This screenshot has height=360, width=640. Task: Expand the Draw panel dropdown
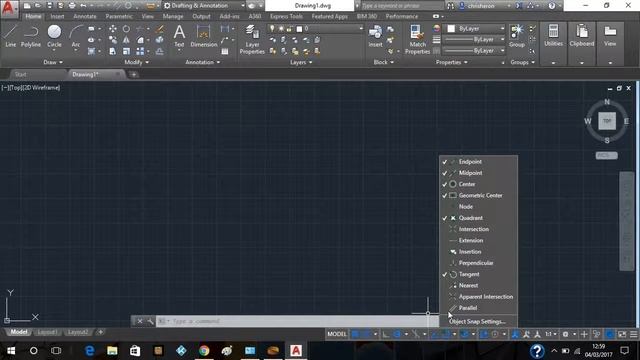click(x=53, y=62)
